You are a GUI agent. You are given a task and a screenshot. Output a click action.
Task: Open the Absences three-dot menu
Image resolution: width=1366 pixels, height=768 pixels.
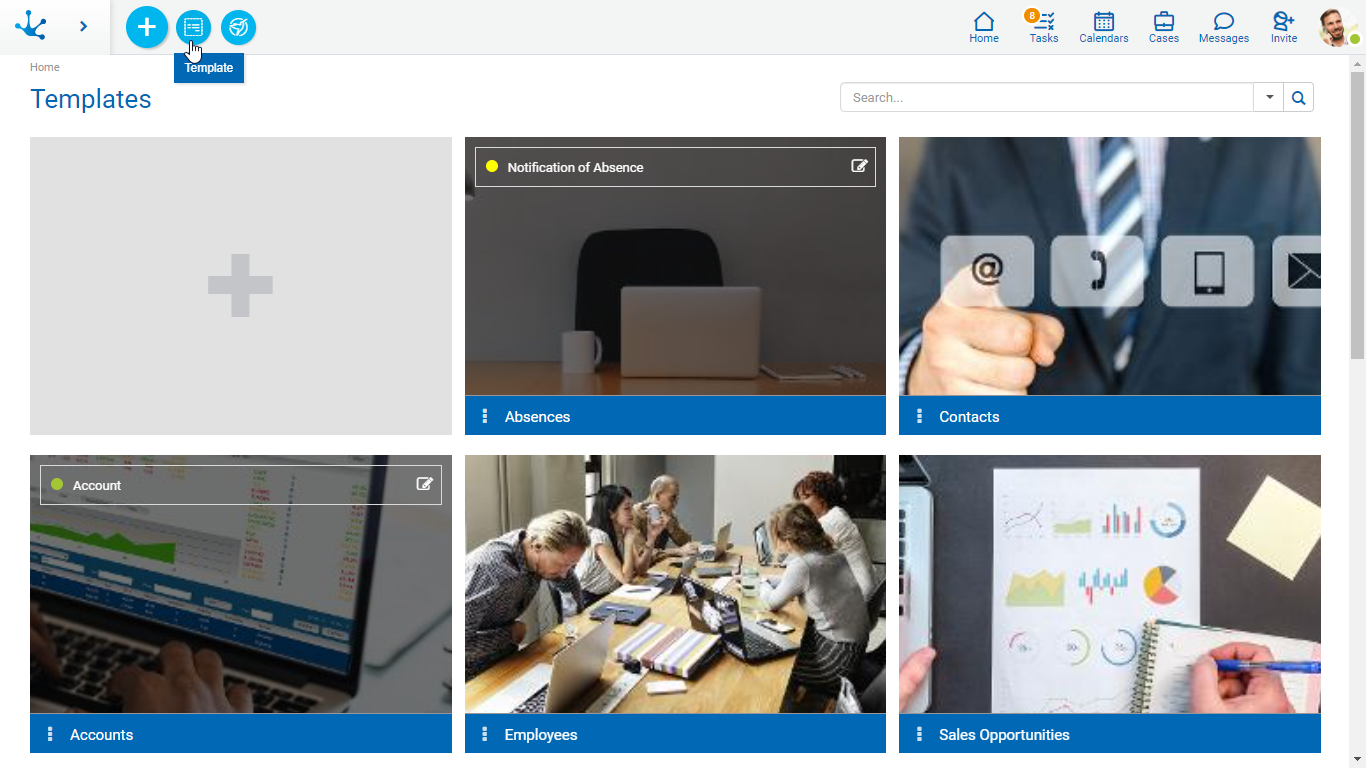click(x=485, y=416)
